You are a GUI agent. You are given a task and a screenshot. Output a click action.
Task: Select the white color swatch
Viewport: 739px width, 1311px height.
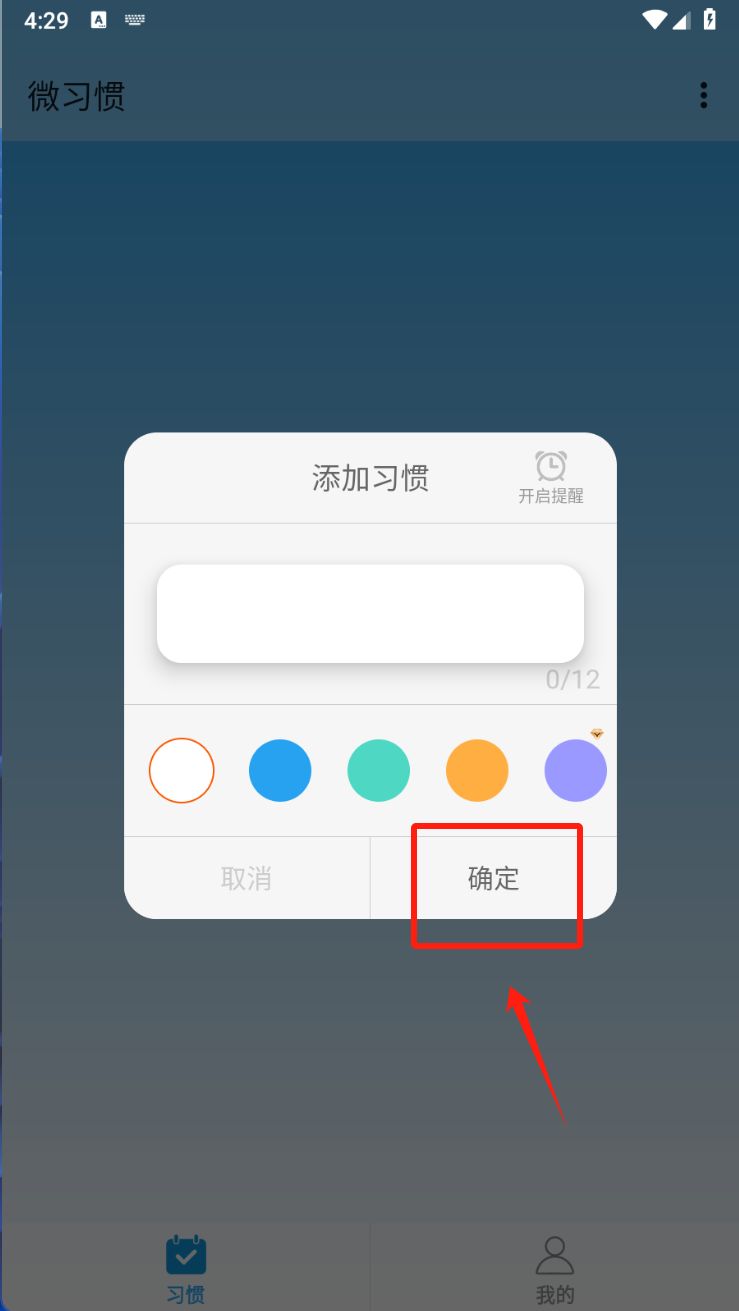click(182, 771)
